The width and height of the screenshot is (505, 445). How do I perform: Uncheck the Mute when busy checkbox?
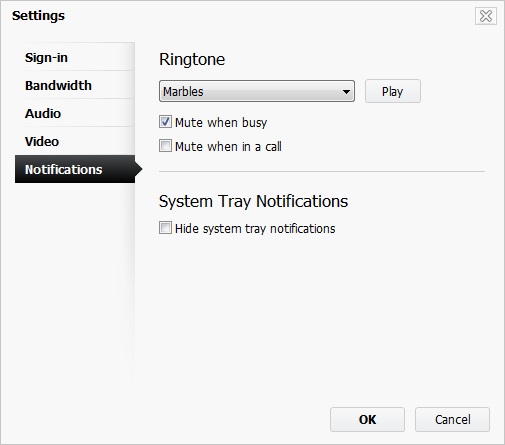pos(165,122)
